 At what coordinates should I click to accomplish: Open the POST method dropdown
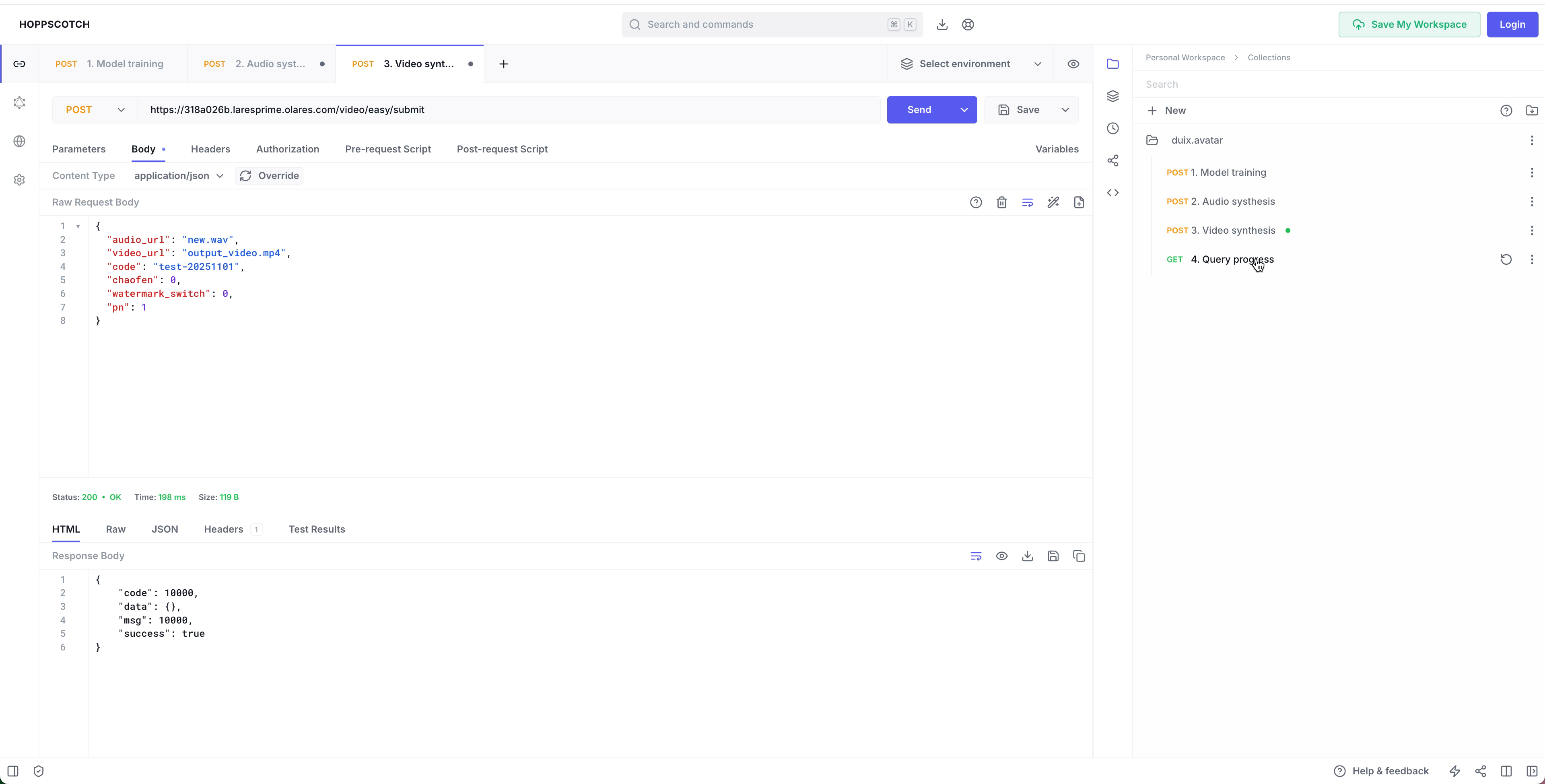(x=95, y=110)
